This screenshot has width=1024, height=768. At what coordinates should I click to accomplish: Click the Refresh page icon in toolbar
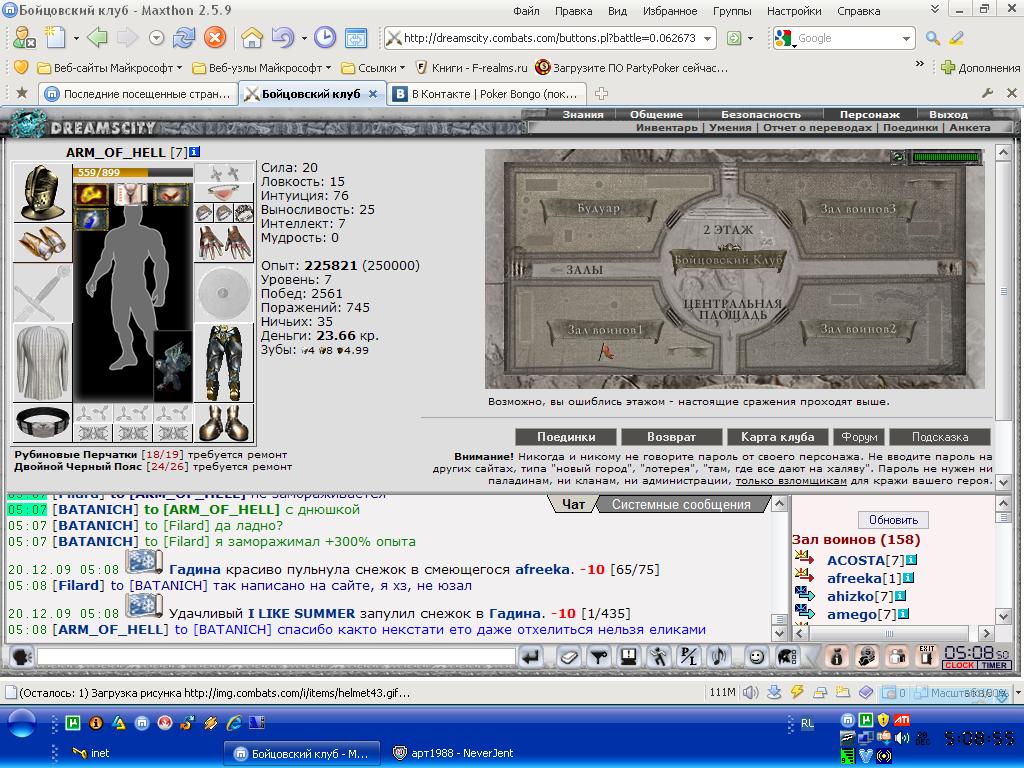tap(184, 37)
